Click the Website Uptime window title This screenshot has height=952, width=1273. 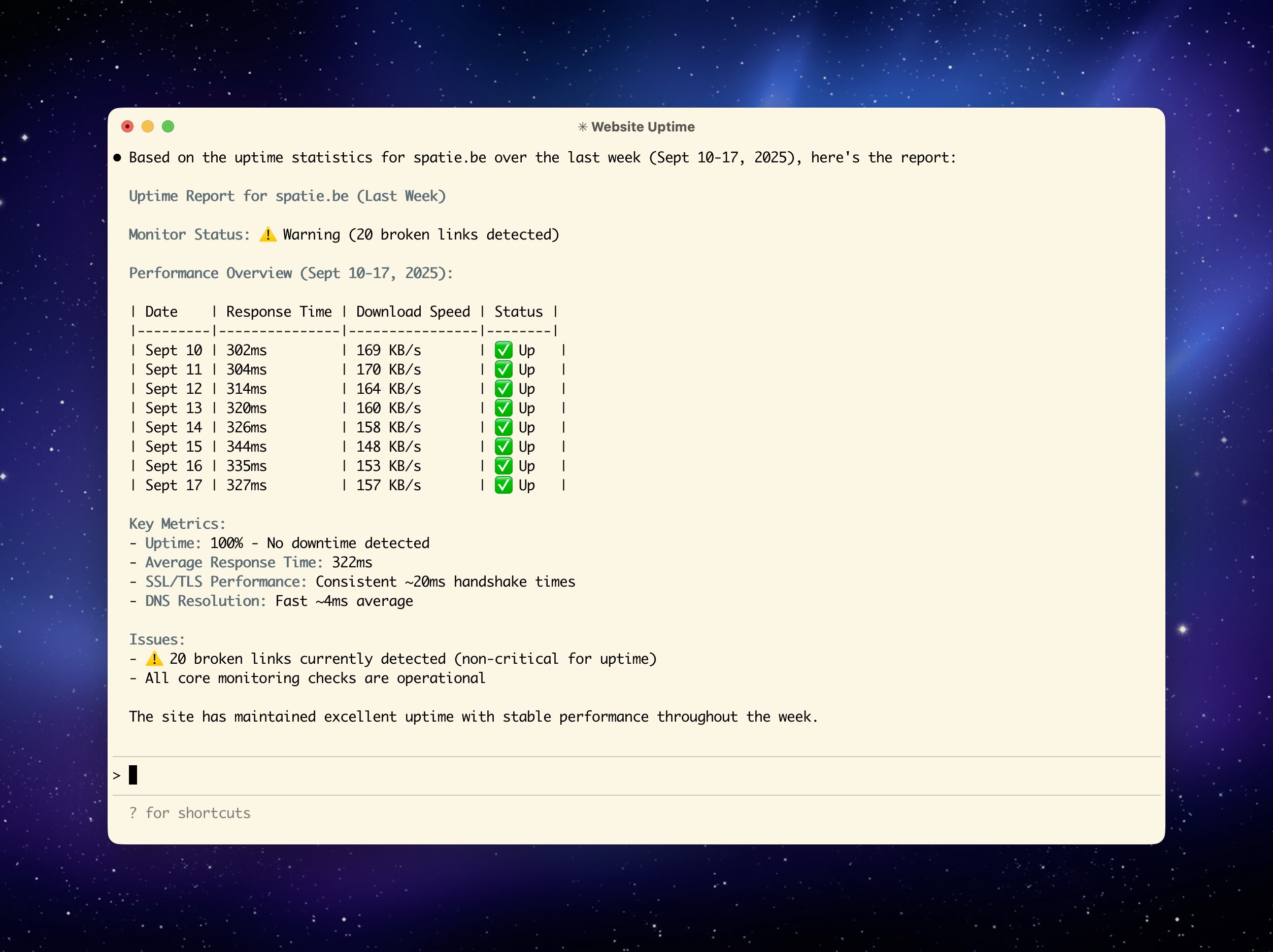coord(643,127)
